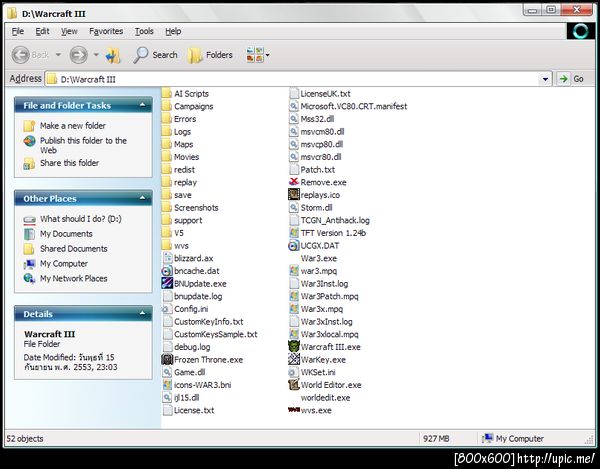Expand the Address bar dropdown
The width and height of the screenshot is (600, 469).
[545, 79]
